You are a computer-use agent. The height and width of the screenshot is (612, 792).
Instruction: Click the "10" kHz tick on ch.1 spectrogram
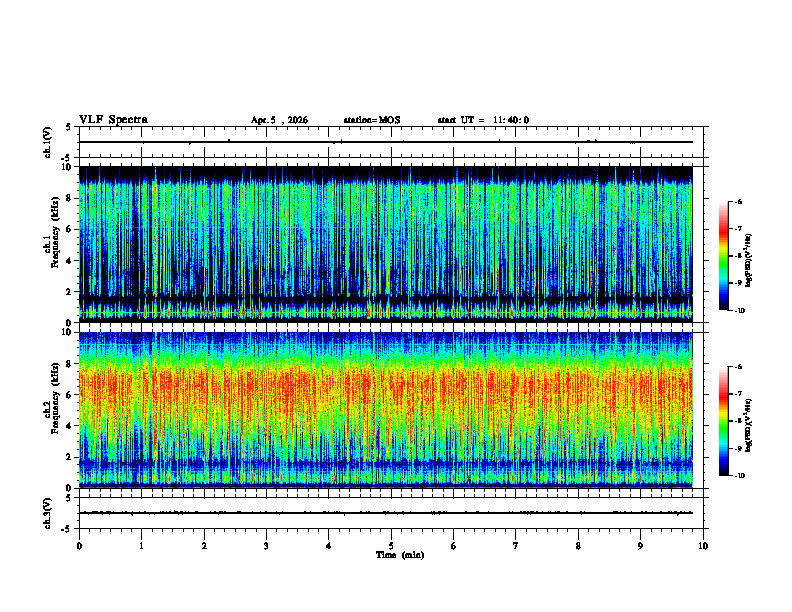tap(68, 167)
